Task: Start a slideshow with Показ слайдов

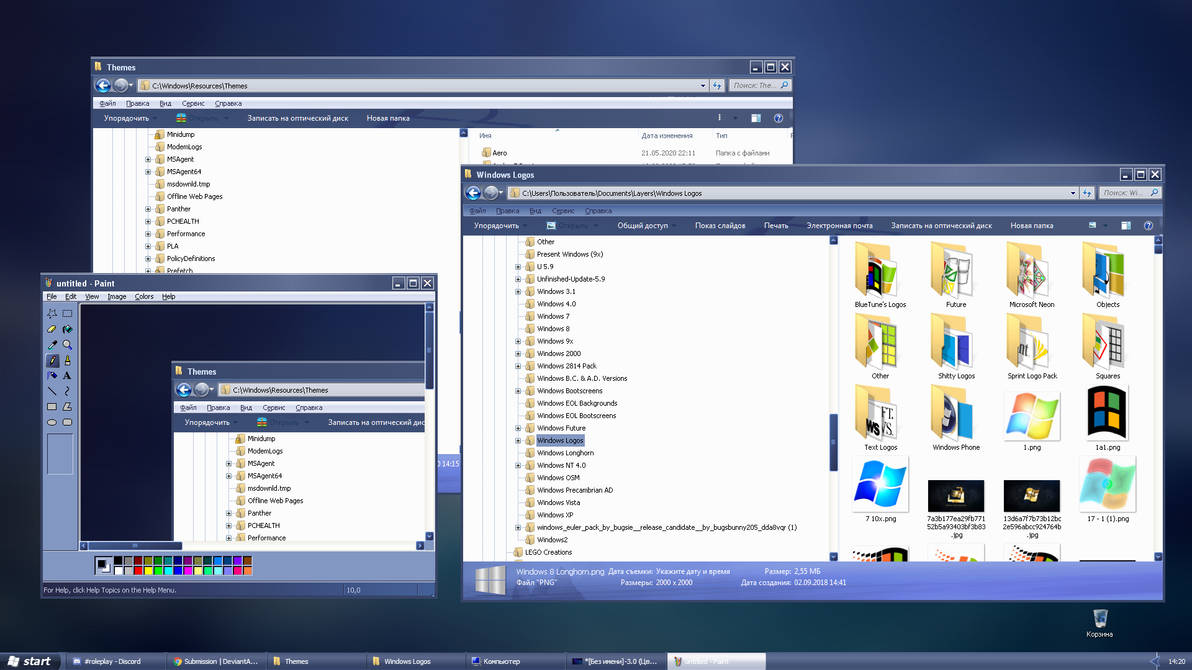Action: 720,226
